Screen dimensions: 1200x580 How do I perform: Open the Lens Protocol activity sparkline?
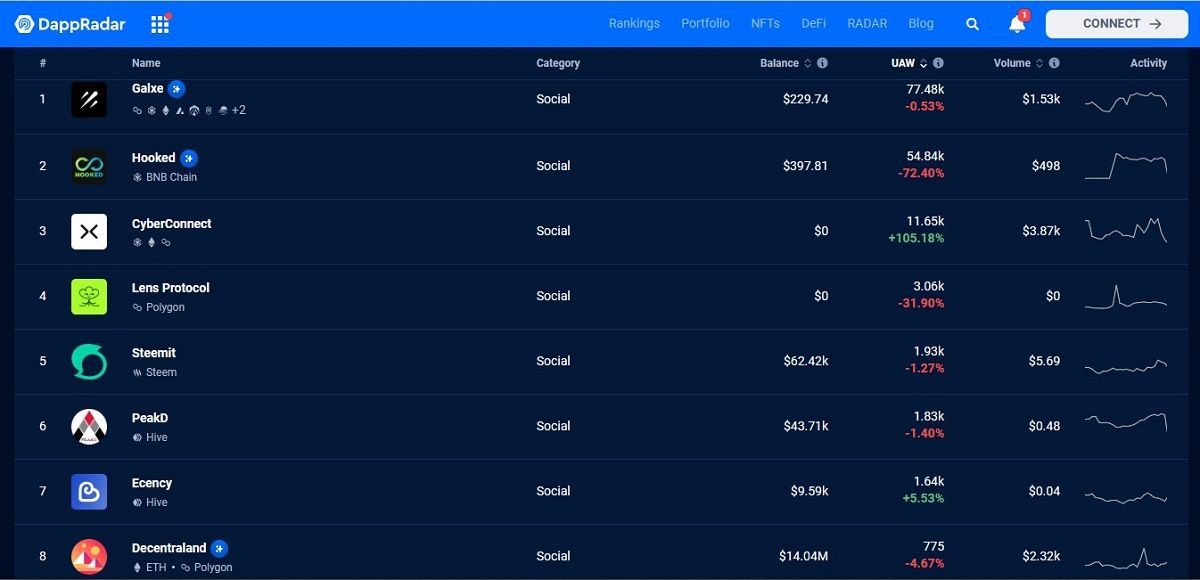click(1126, 297)
